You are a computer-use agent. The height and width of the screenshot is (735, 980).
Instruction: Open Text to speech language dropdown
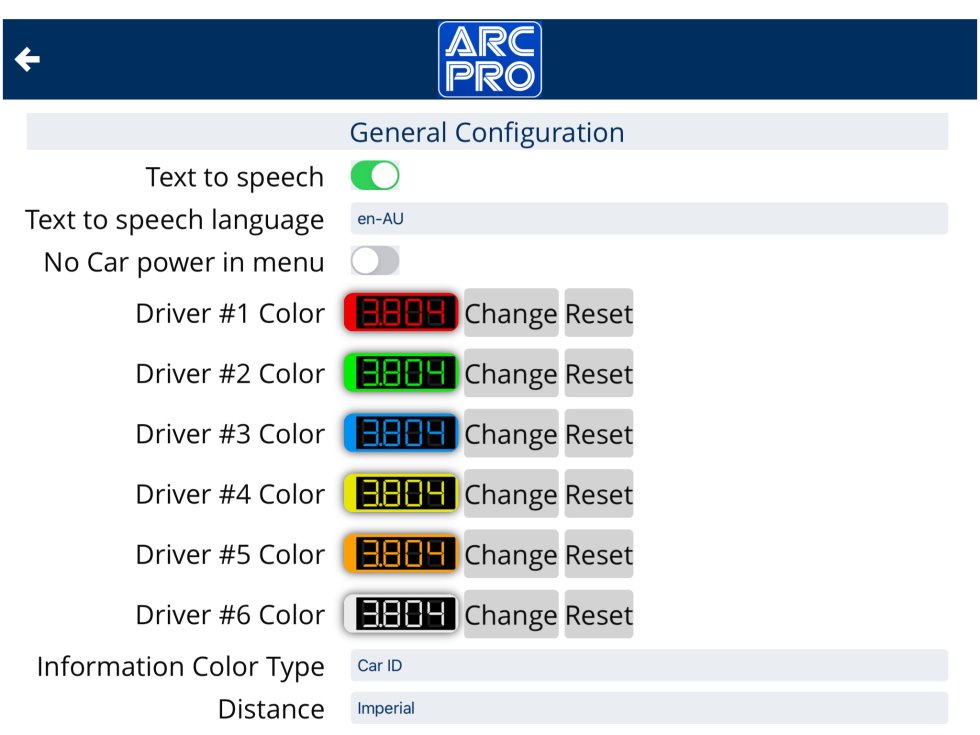point(648,219)
